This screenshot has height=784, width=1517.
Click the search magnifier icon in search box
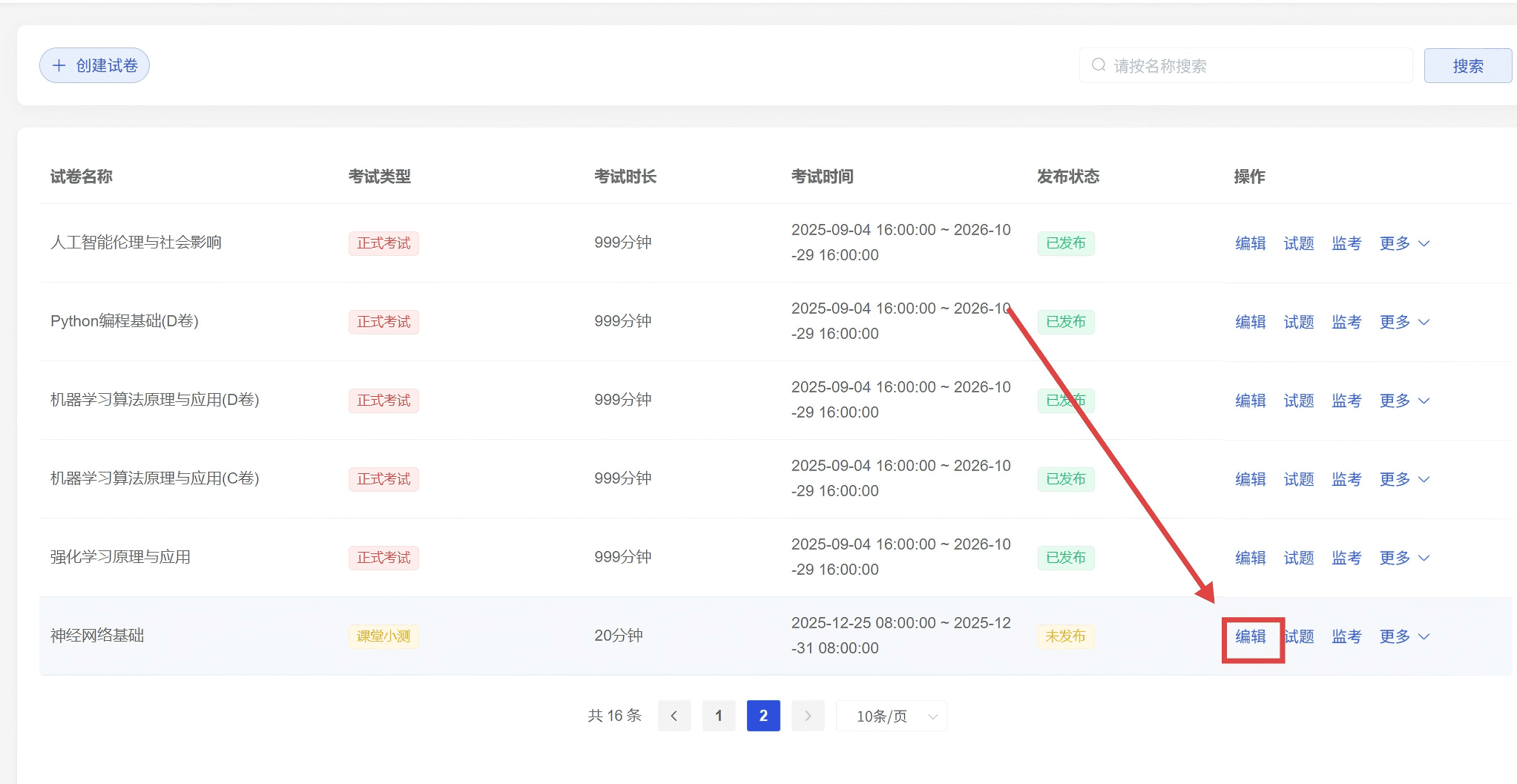(1098, 65)
